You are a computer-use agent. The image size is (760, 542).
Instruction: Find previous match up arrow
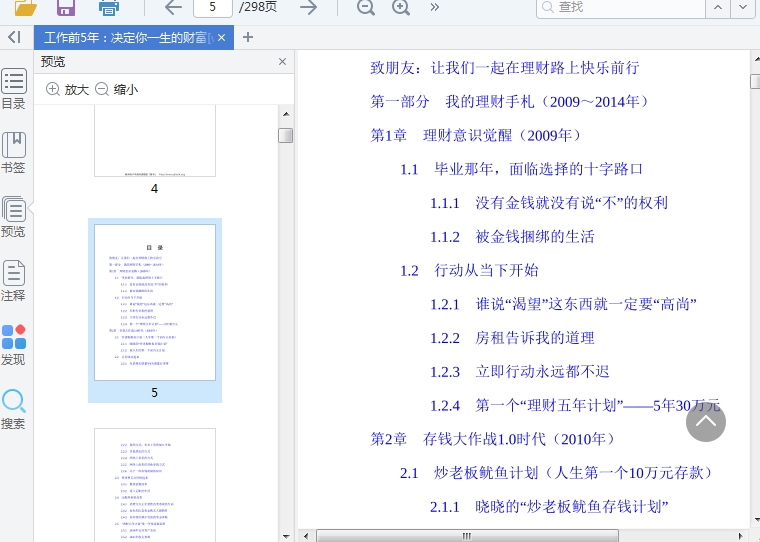718,7
